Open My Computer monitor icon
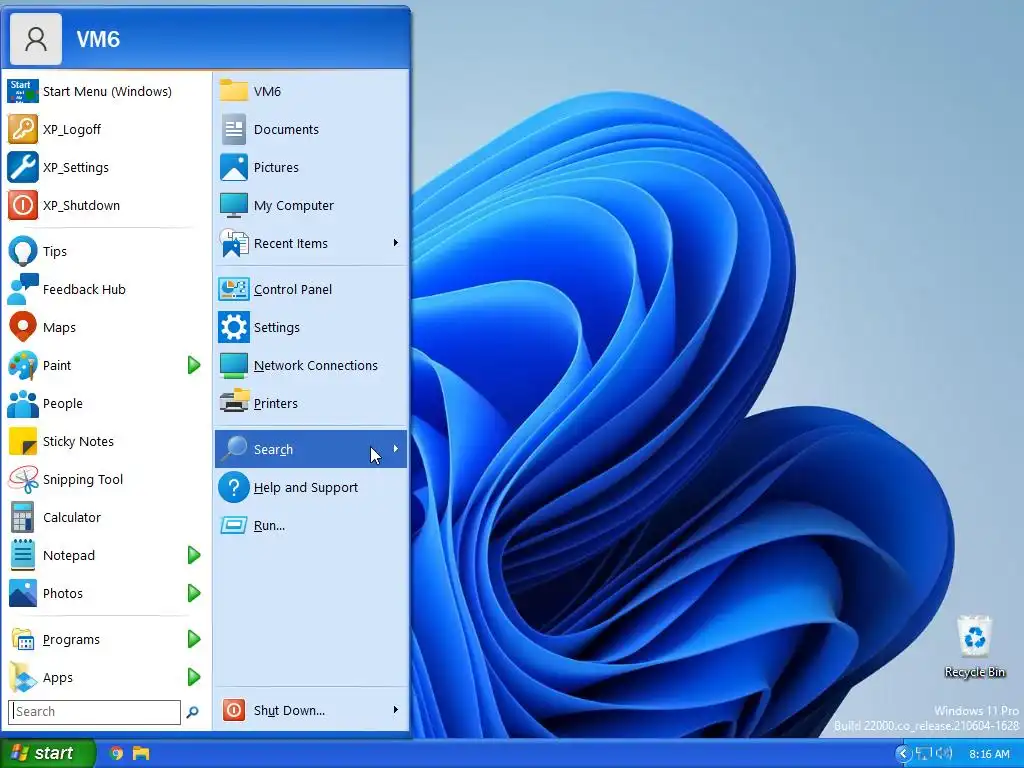This screenshot has width=1024, height=768. point(234,205)
